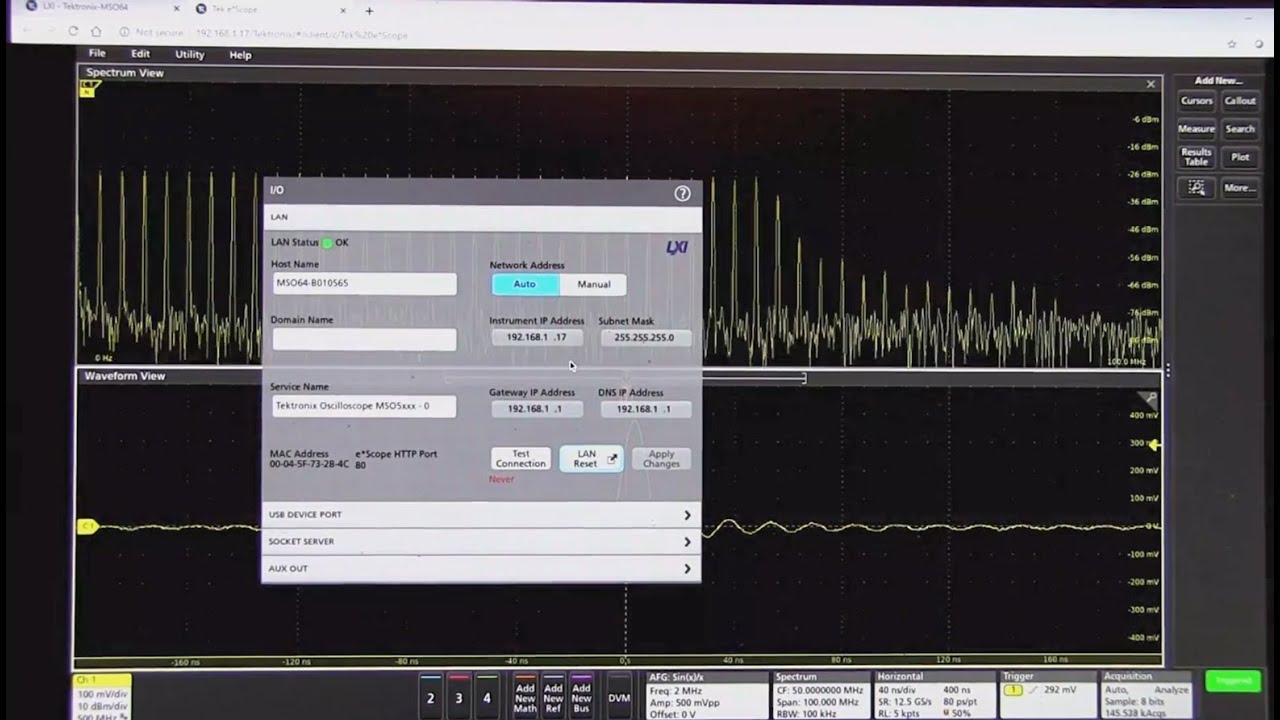Close the Tek e*Scope browser tab
Image resolution: width=1280 pixels, height=720 pixels.
(344, 10)
